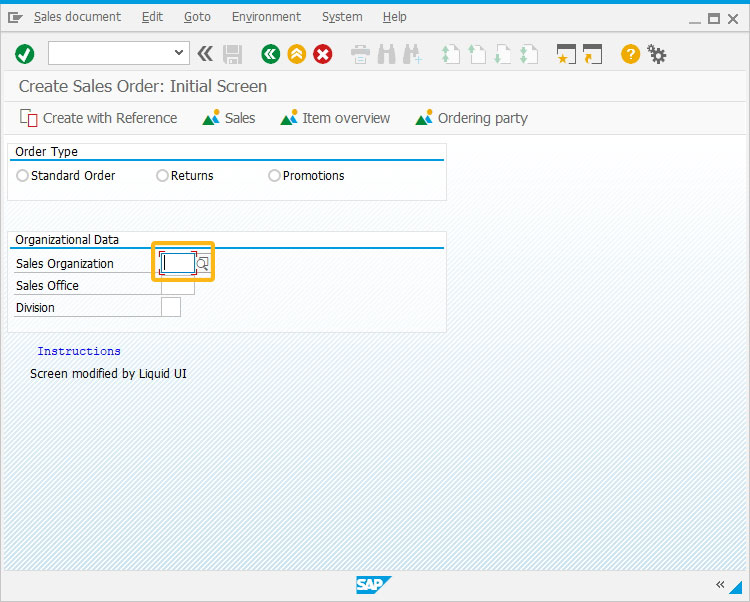Viewport: 750px width, 602px height.
Task: Open Customize Local Layout gear icon
Action: pyautogui.click(x=657, y=54)
